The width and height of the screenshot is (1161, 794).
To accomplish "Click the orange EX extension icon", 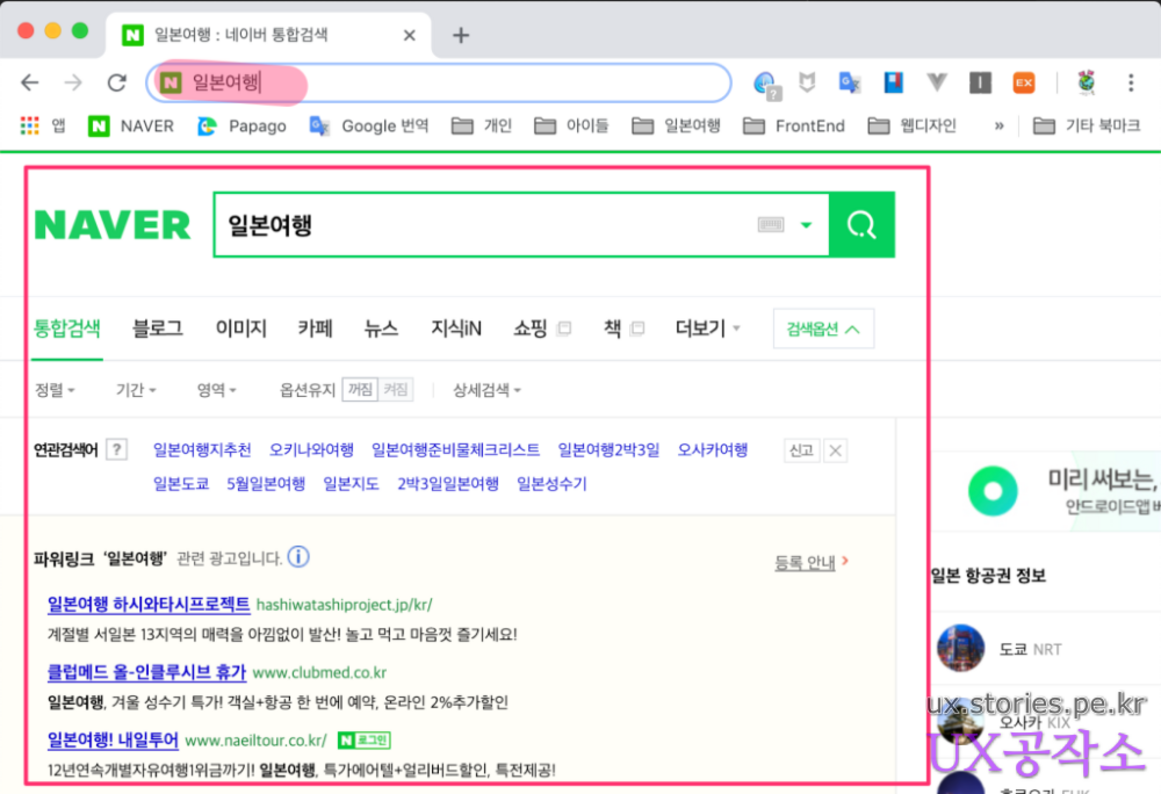I will (x=1023, y=83).
